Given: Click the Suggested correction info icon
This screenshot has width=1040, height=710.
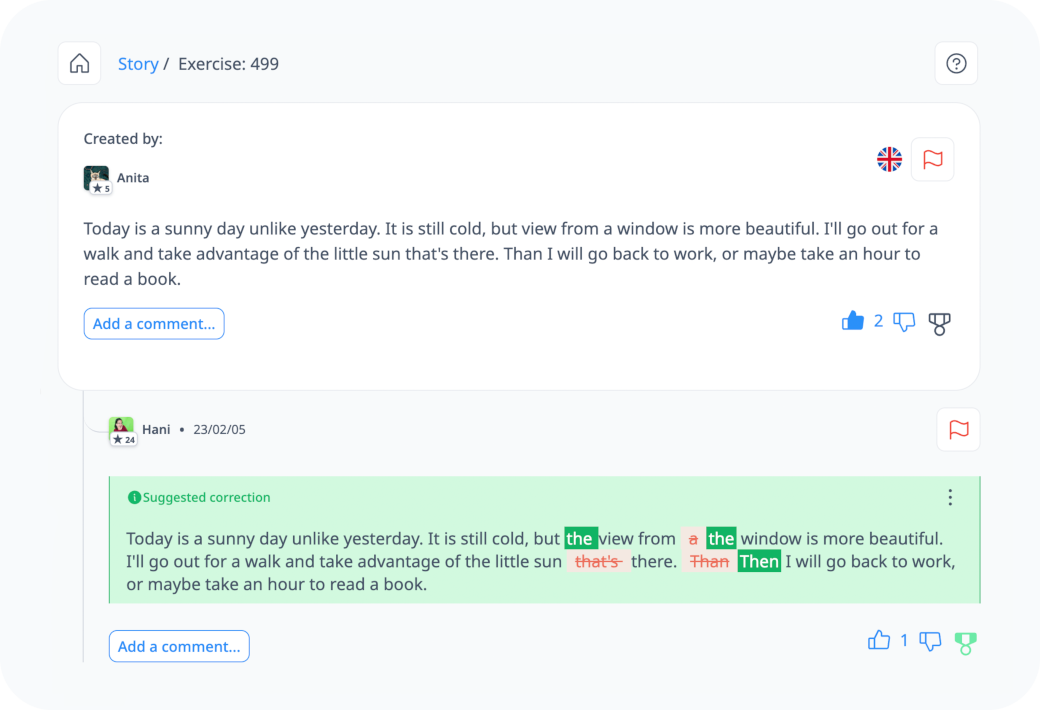Looking at the screenshot, I should (134, 497).
